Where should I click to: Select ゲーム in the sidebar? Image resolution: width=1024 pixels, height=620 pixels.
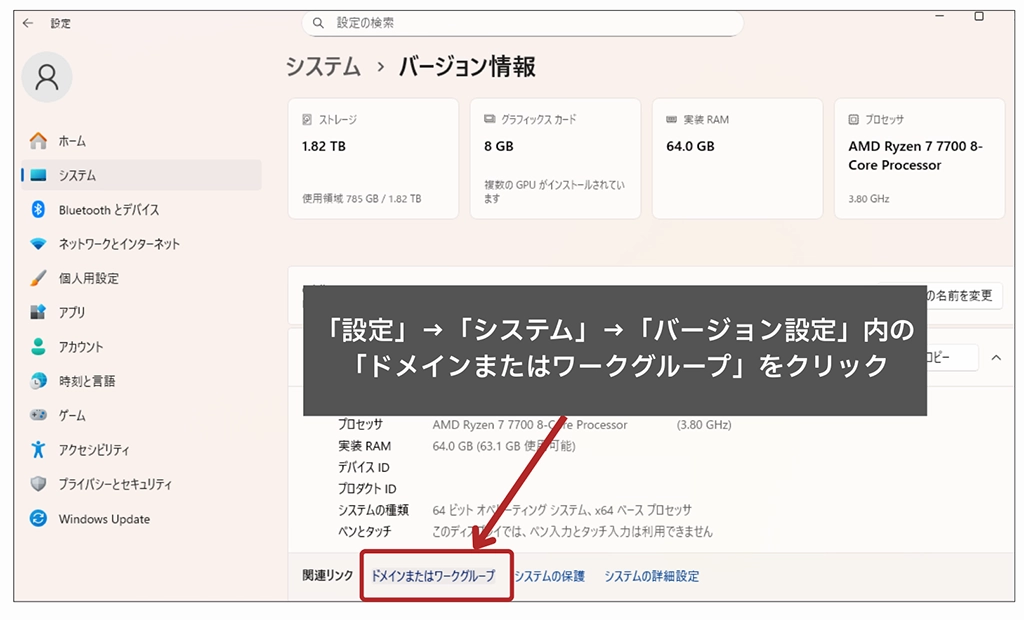(x=72, y=415)
